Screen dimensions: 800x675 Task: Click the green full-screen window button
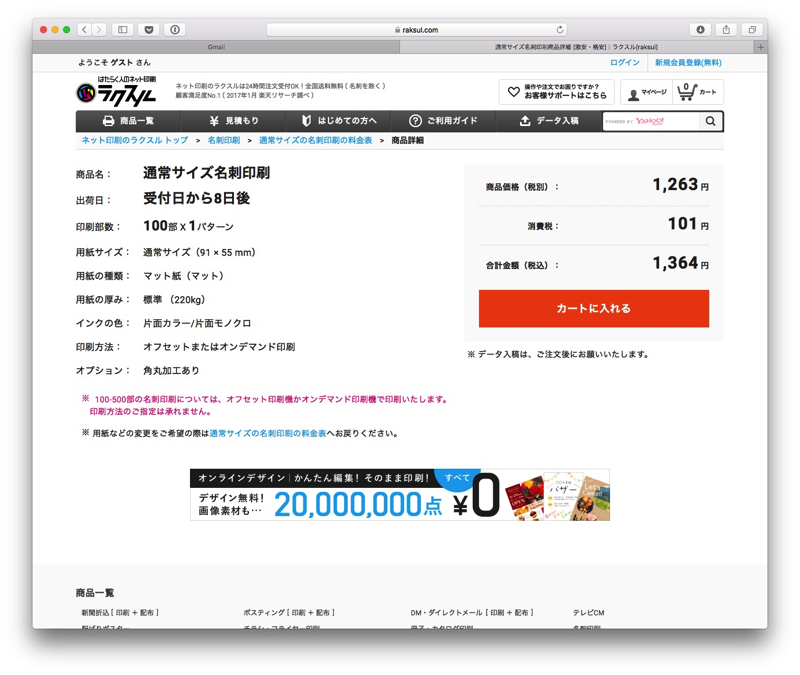click(66, 30)
